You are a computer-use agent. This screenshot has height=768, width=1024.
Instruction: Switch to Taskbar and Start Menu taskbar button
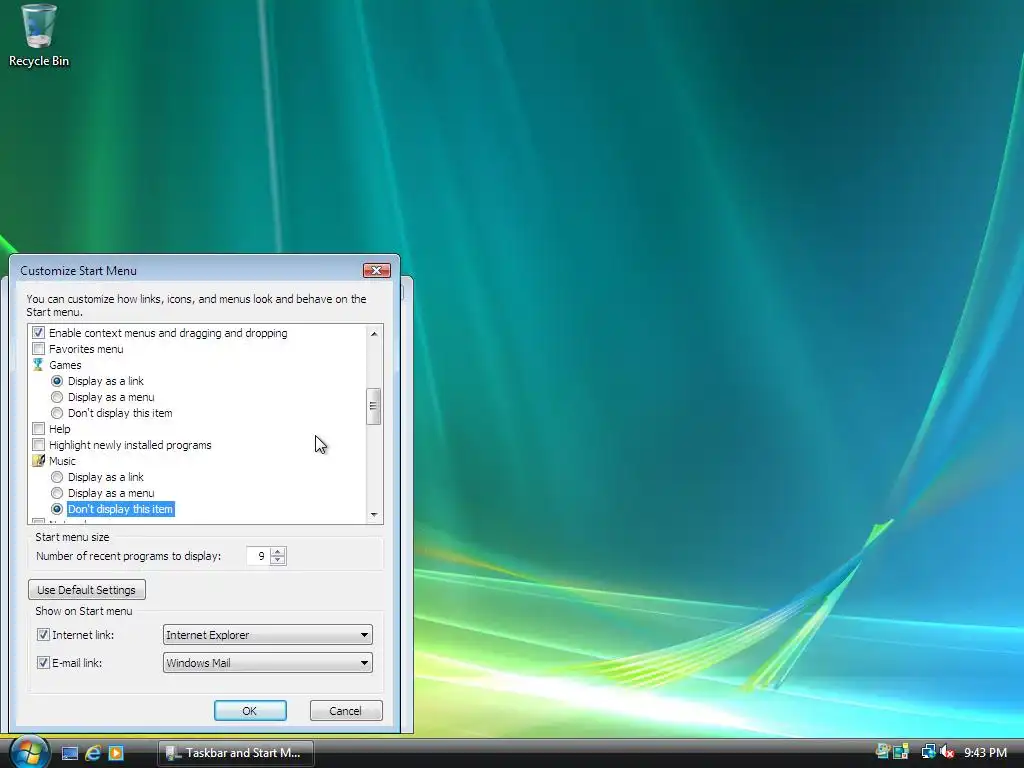[236, 753]
